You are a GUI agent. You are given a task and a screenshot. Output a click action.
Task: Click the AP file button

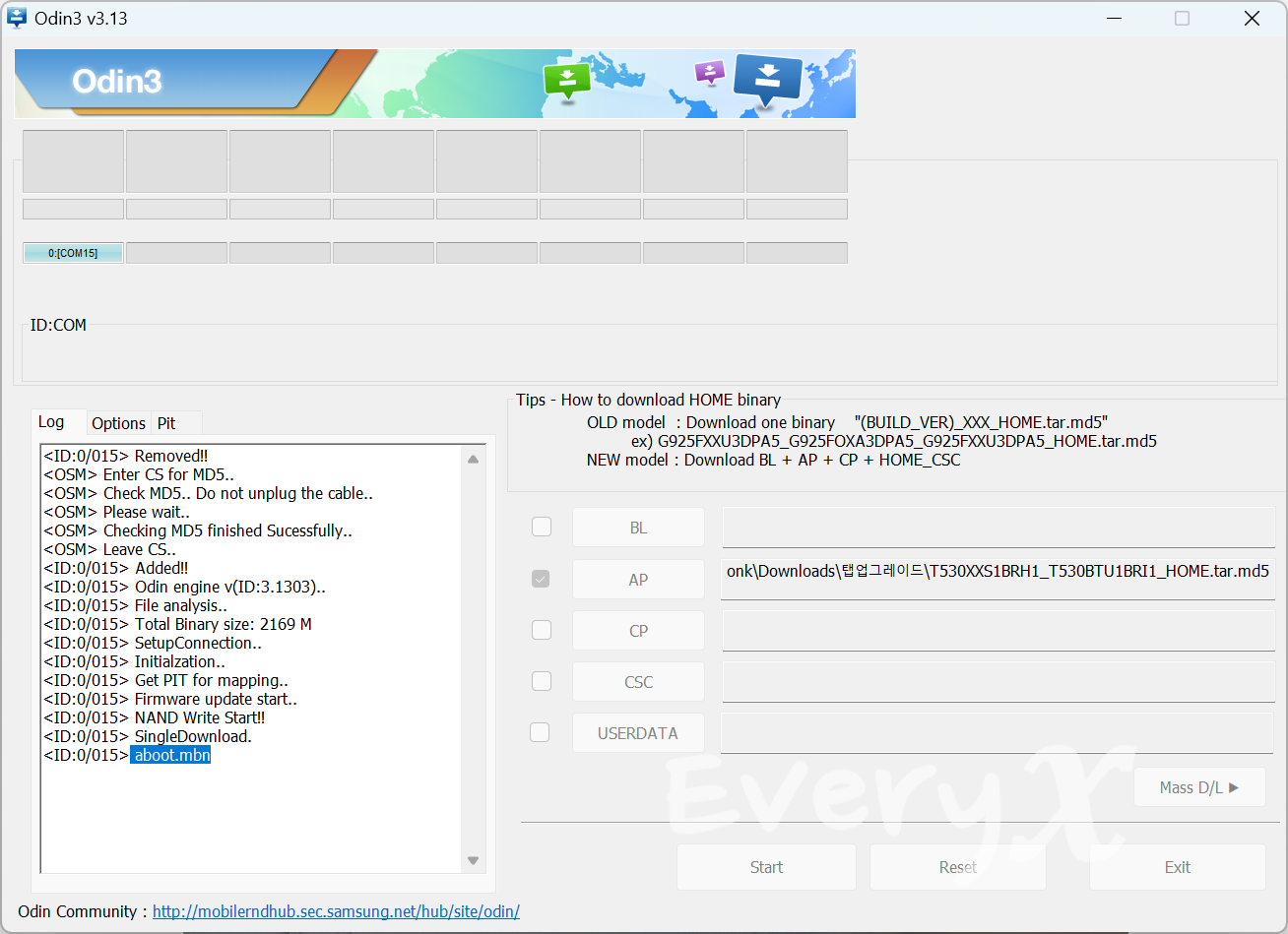click(638, 580)
